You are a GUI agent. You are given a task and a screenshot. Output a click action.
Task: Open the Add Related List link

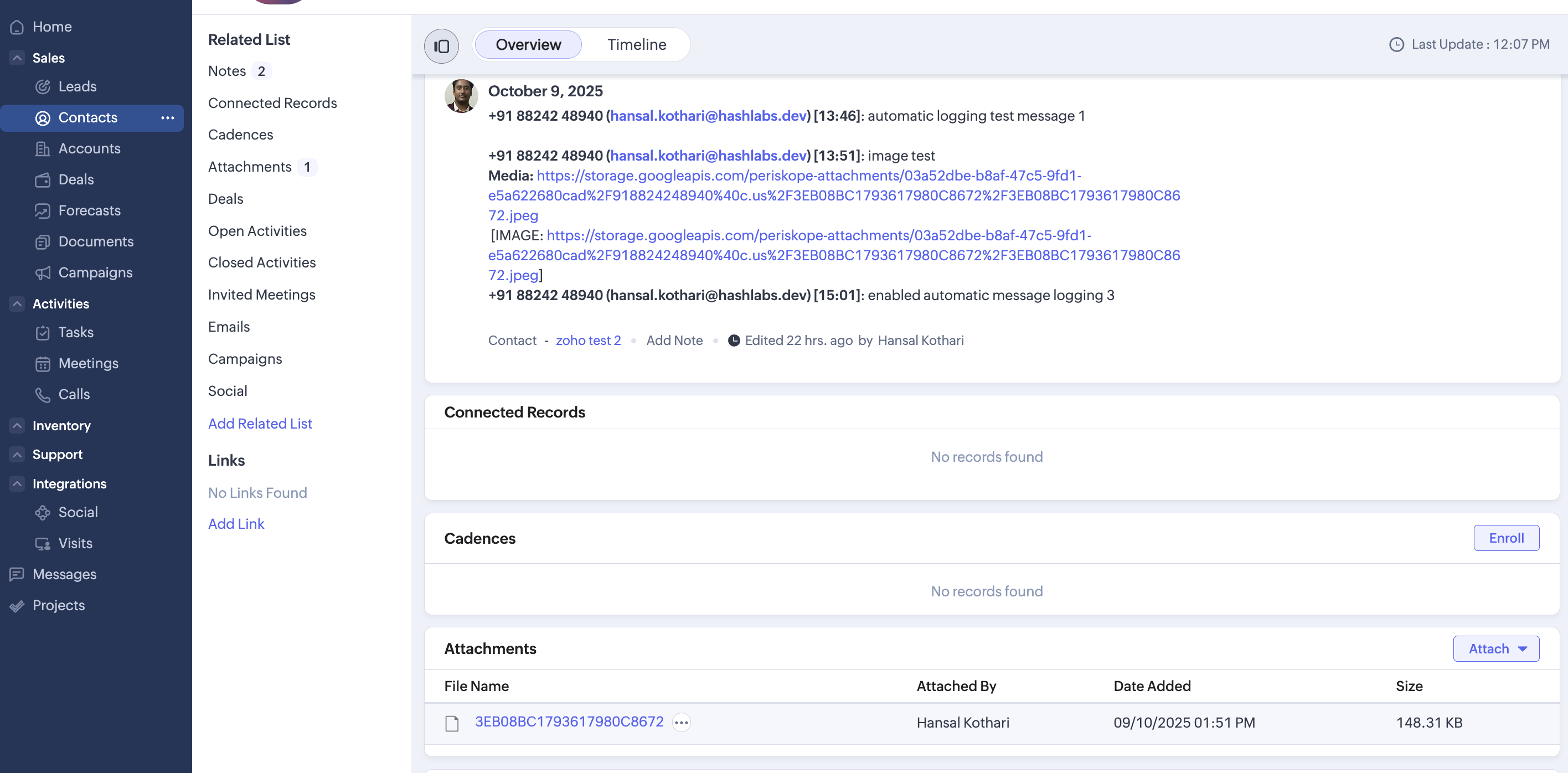click(260, 424)
